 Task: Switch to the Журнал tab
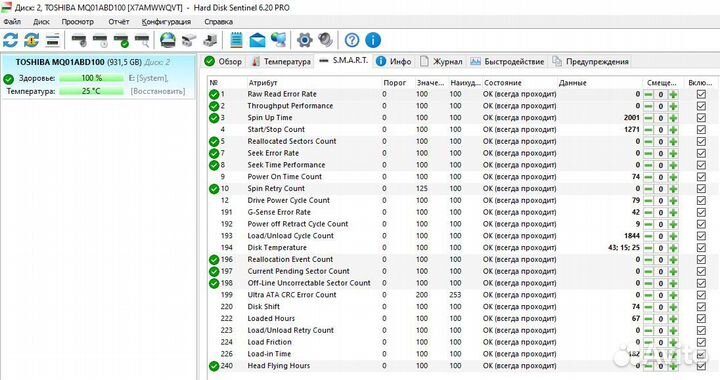coord(441,61)
